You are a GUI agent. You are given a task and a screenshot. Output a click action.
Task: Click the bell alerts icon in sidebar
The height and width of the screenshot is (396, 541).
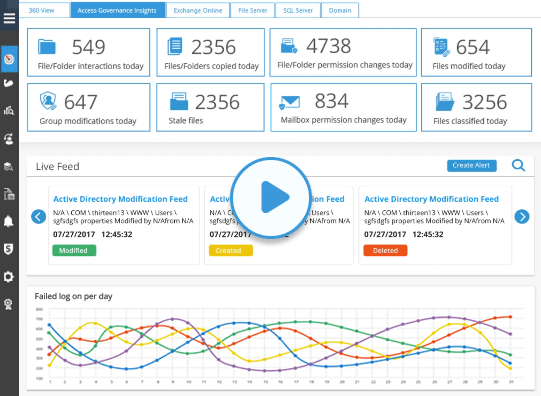pyautogui.click(x=9, y=221)
